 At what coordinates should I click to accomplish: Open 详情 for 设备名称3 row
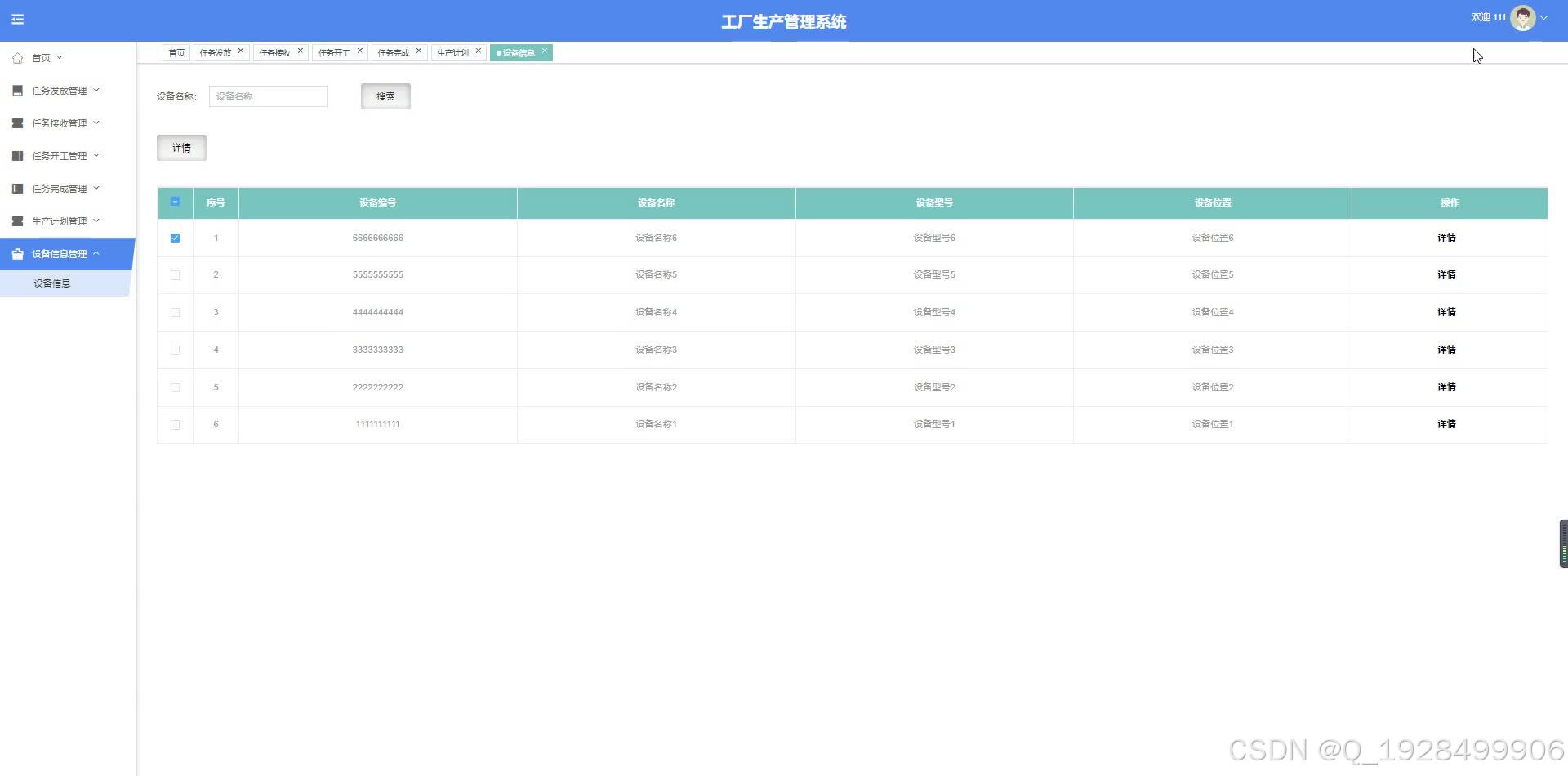[1446, 350]
